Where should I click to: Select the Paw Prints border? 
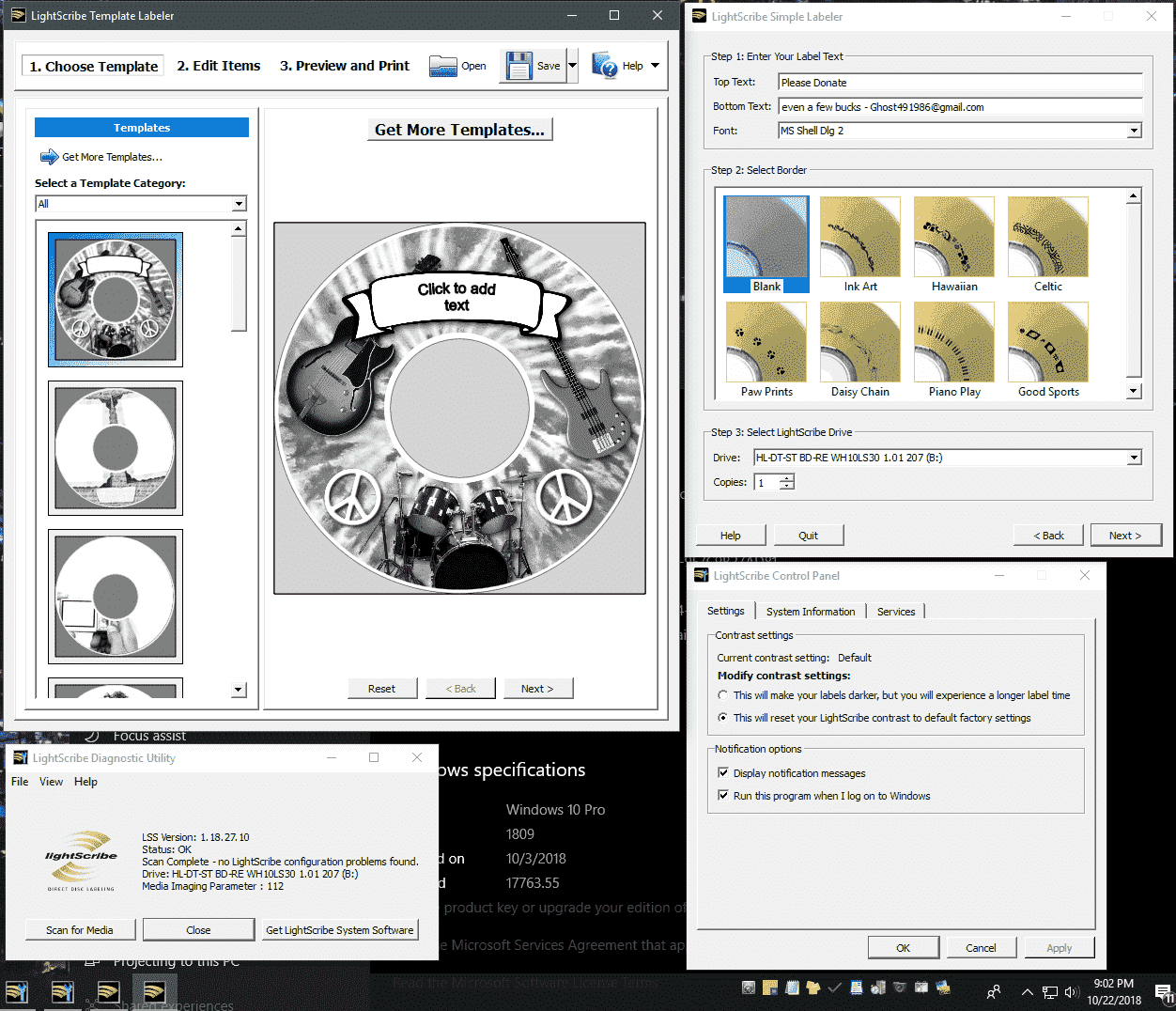click(x=766, y=350)
